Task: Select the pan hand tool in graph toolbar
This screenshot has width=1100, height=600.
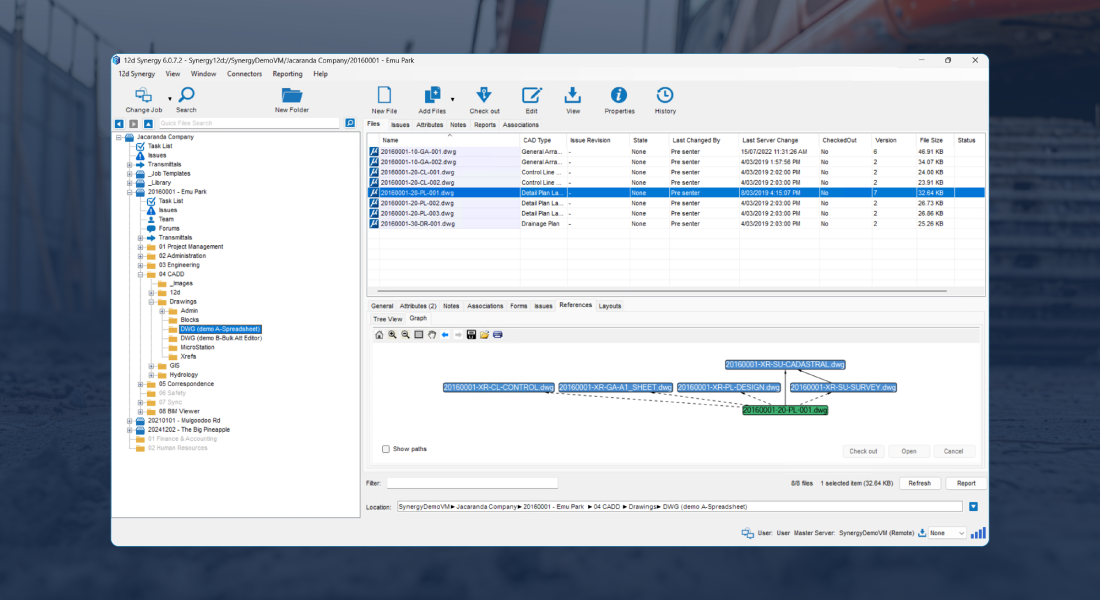Action: pos(432,334)
